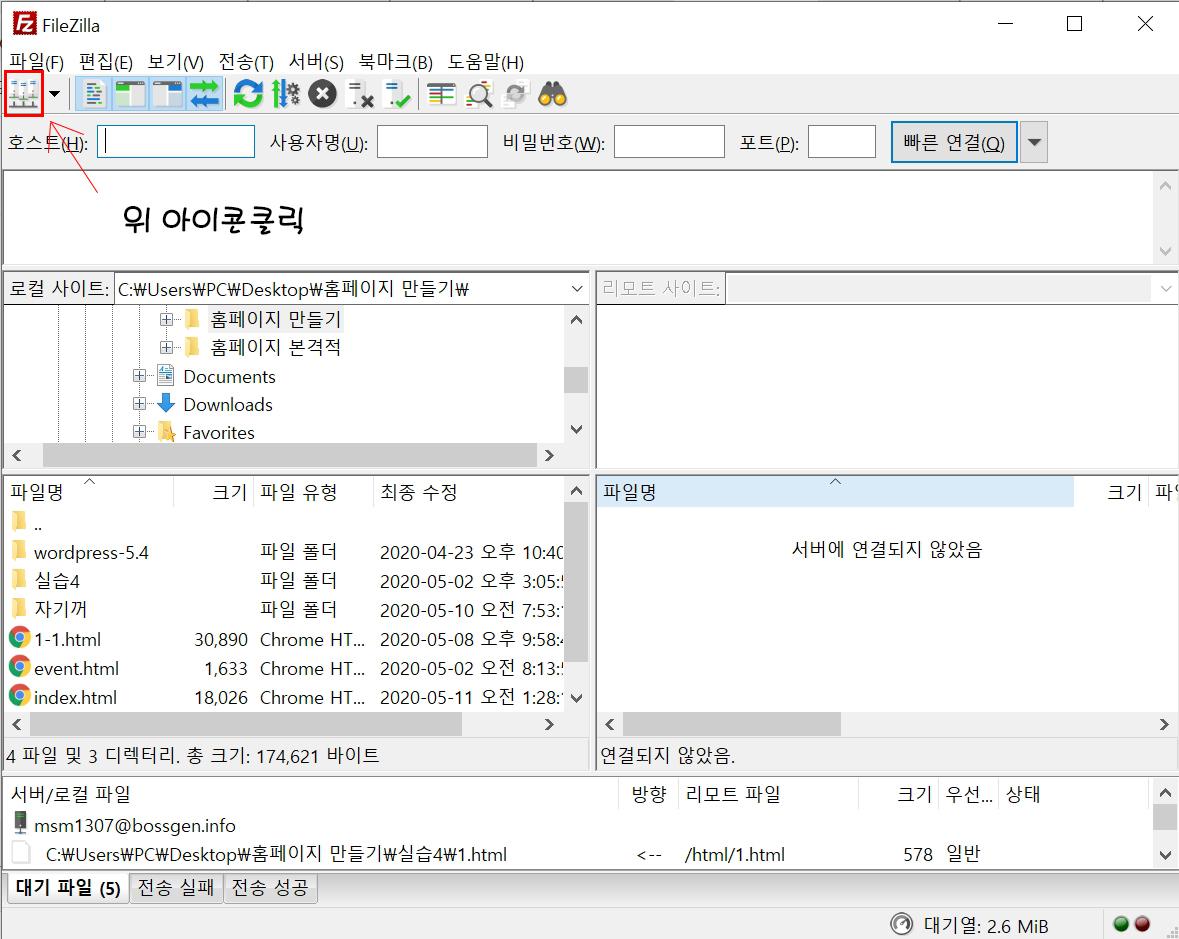Sort local files by 최종 수정 column
Image resolution: width=1179 pixels, height=939 pixels.
pos(468,492)
